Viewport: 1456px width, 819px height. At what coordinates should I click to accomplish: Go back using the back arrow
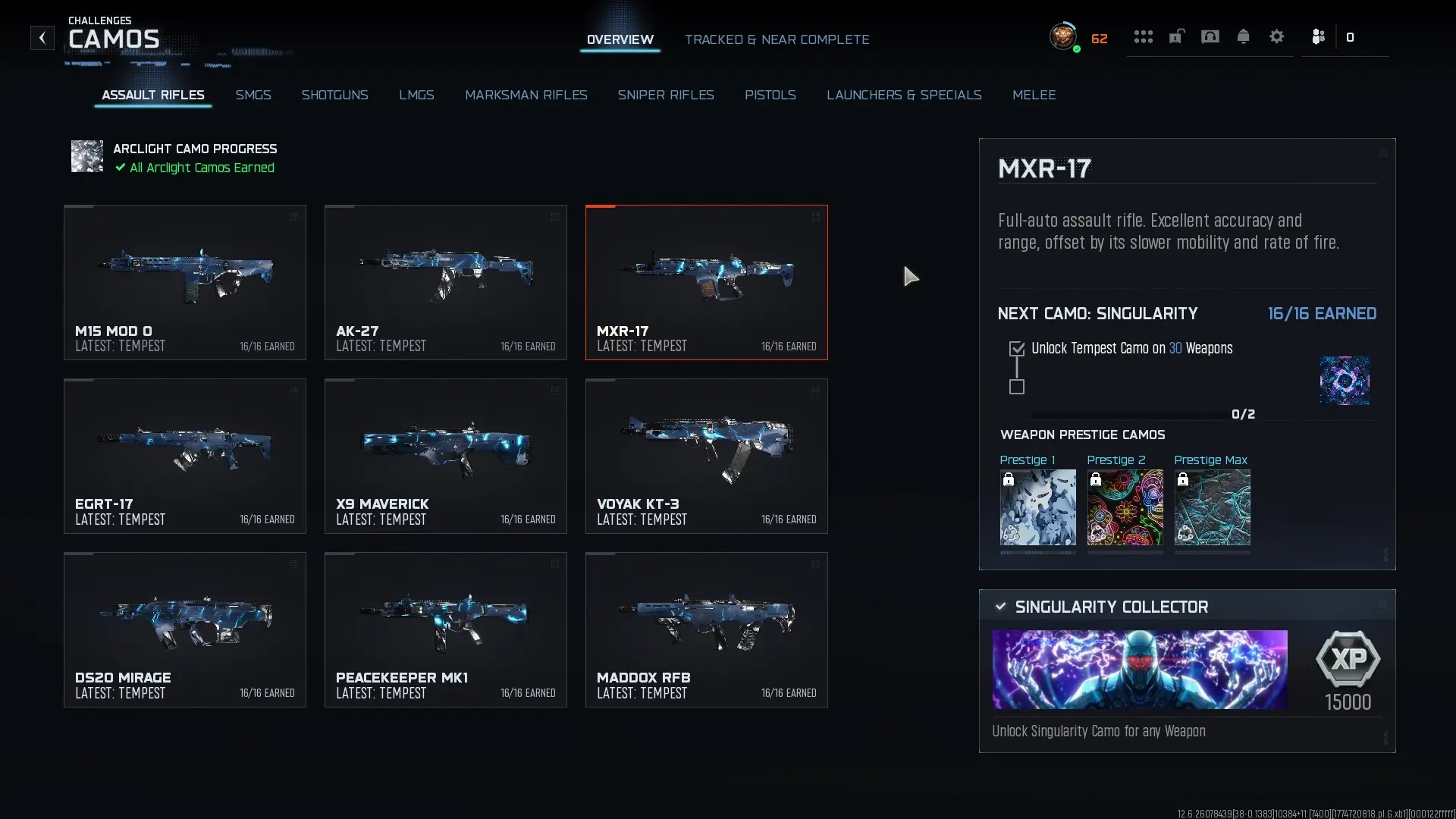click(42, 38)
